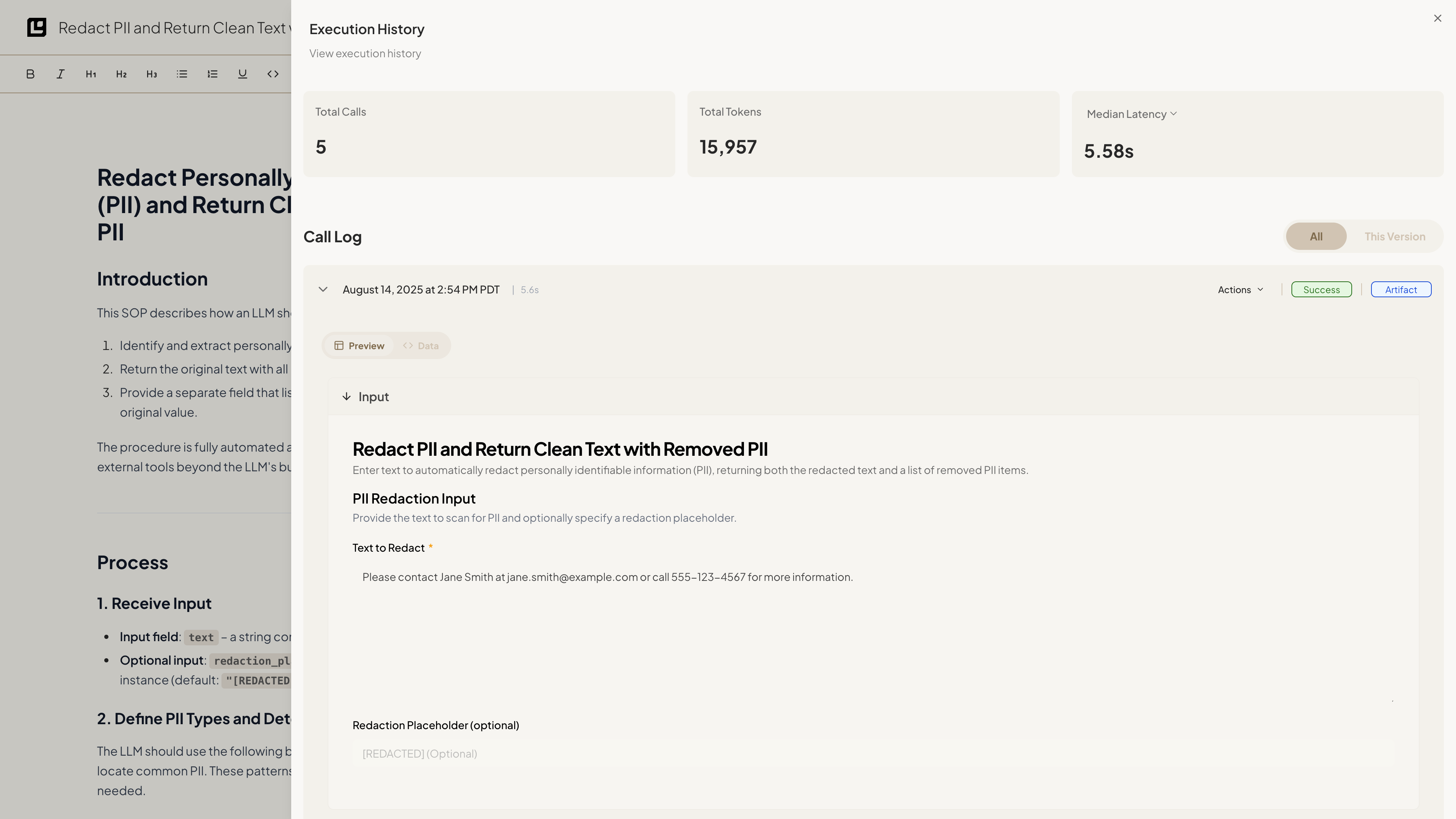This screenshot has height=819, width=1456.
Task: Switch to the Preview view
Action: coord(359,345)
